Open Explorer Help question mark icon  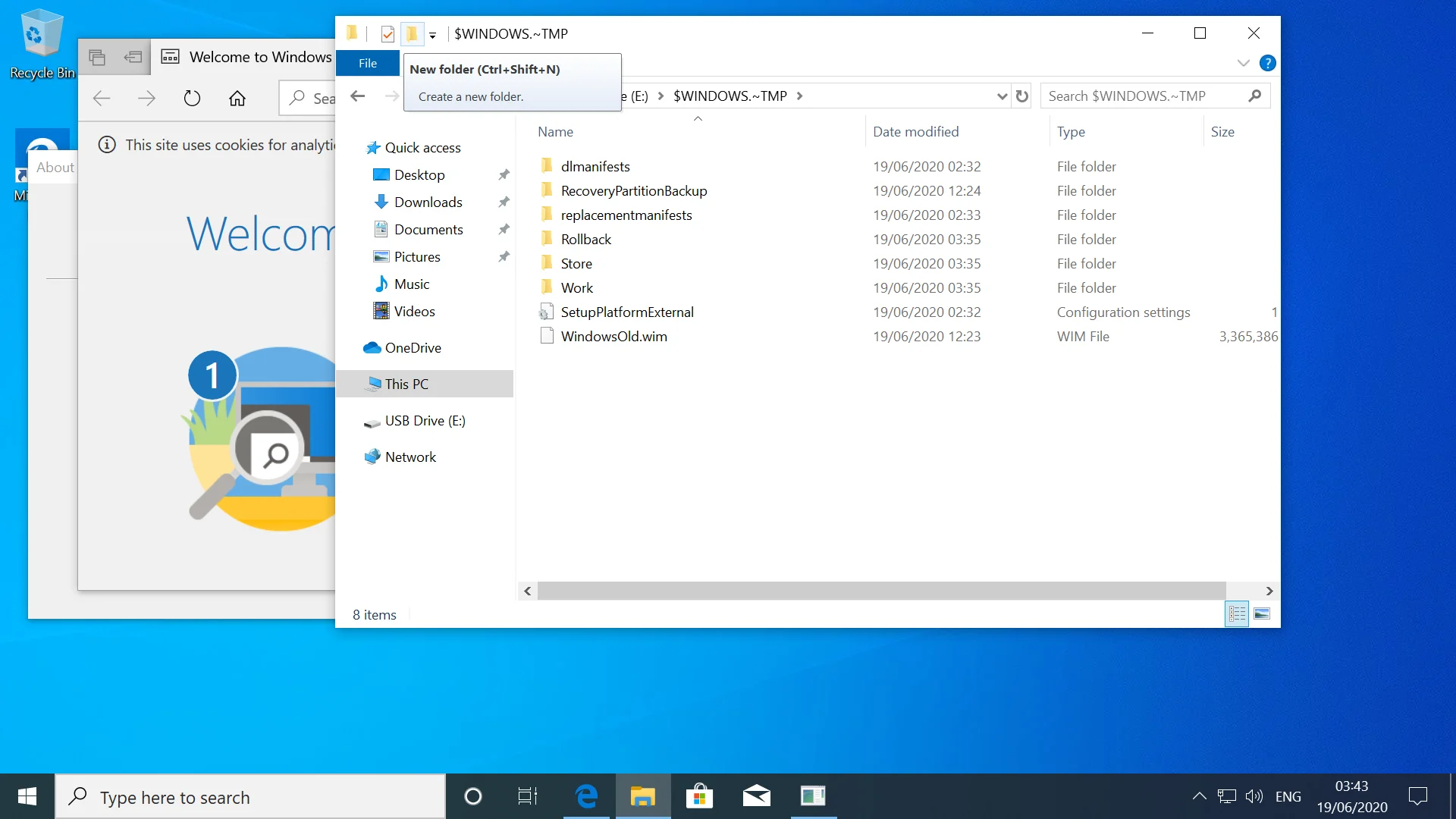pyautogui.click(x=1267, y=63)
